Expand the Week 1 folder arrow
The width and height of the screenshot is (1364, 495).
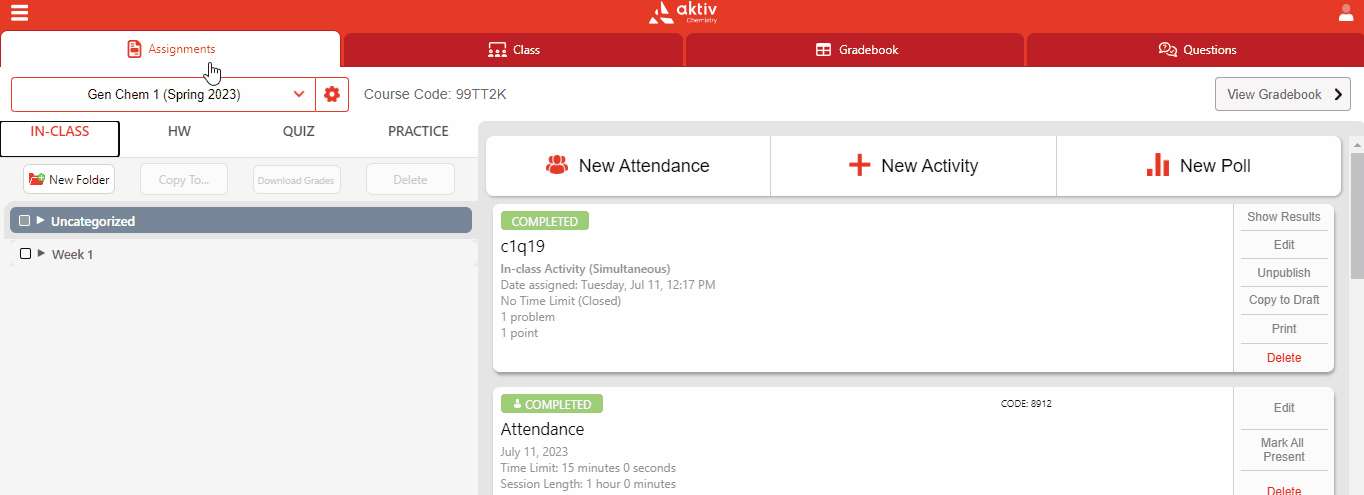coord(41,254)
